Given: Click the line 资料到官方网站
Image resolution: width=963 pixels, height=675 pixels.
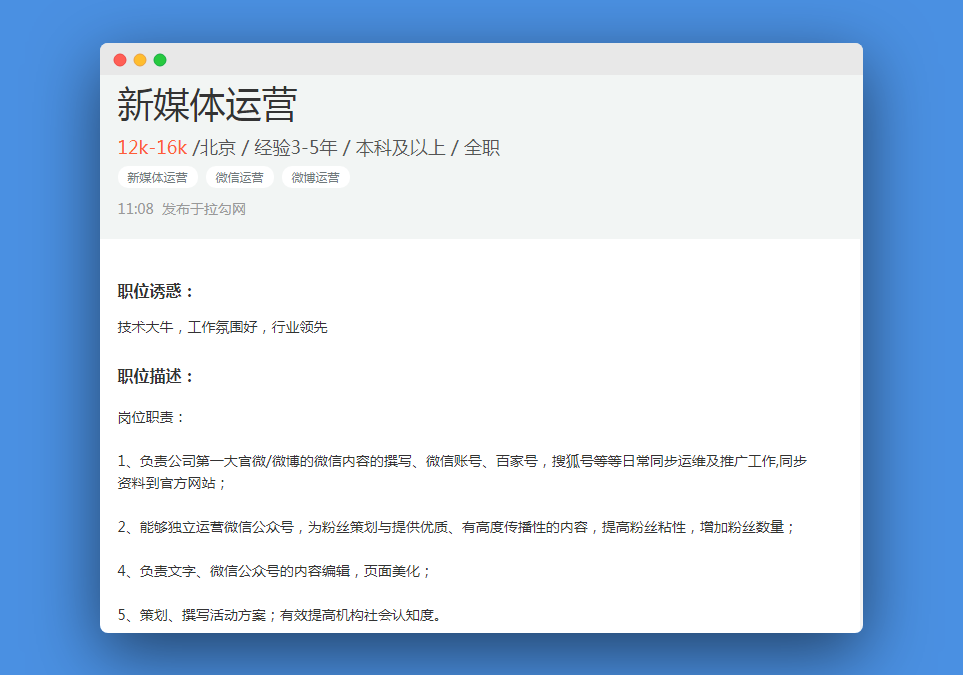Looking at the screenshot, I should point(171,483).
